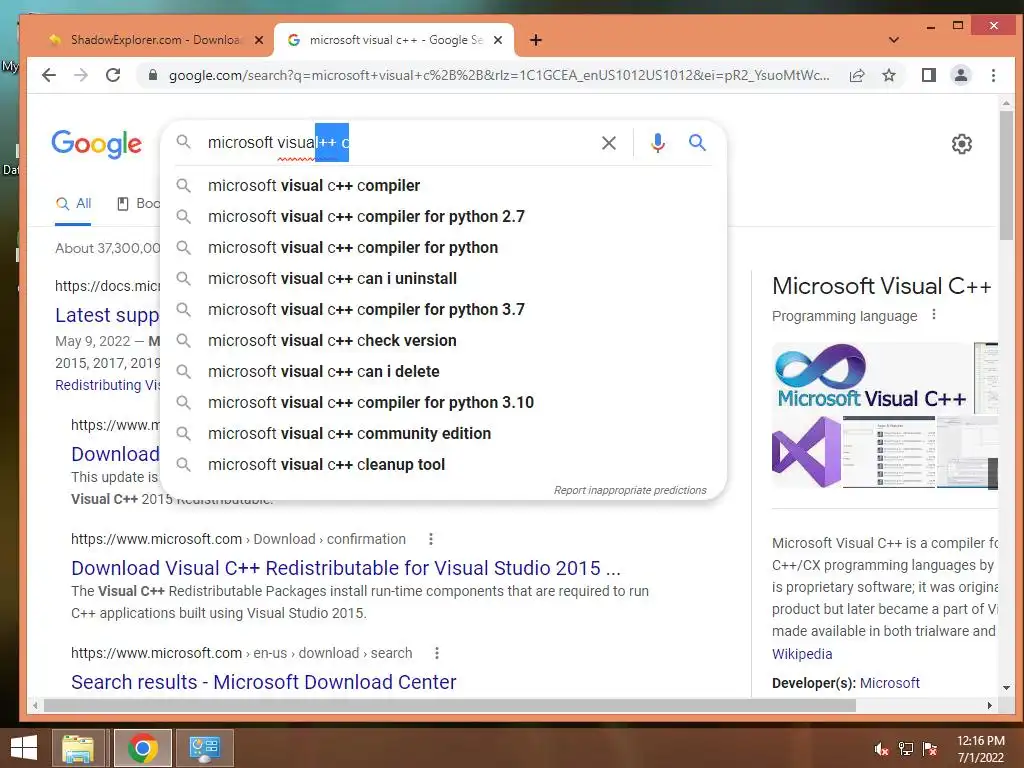The height and width of the screenshot is (768, 1024).
Task: Open the Wikipedia link in knowledge panel
Action: (x=802, y=654)
